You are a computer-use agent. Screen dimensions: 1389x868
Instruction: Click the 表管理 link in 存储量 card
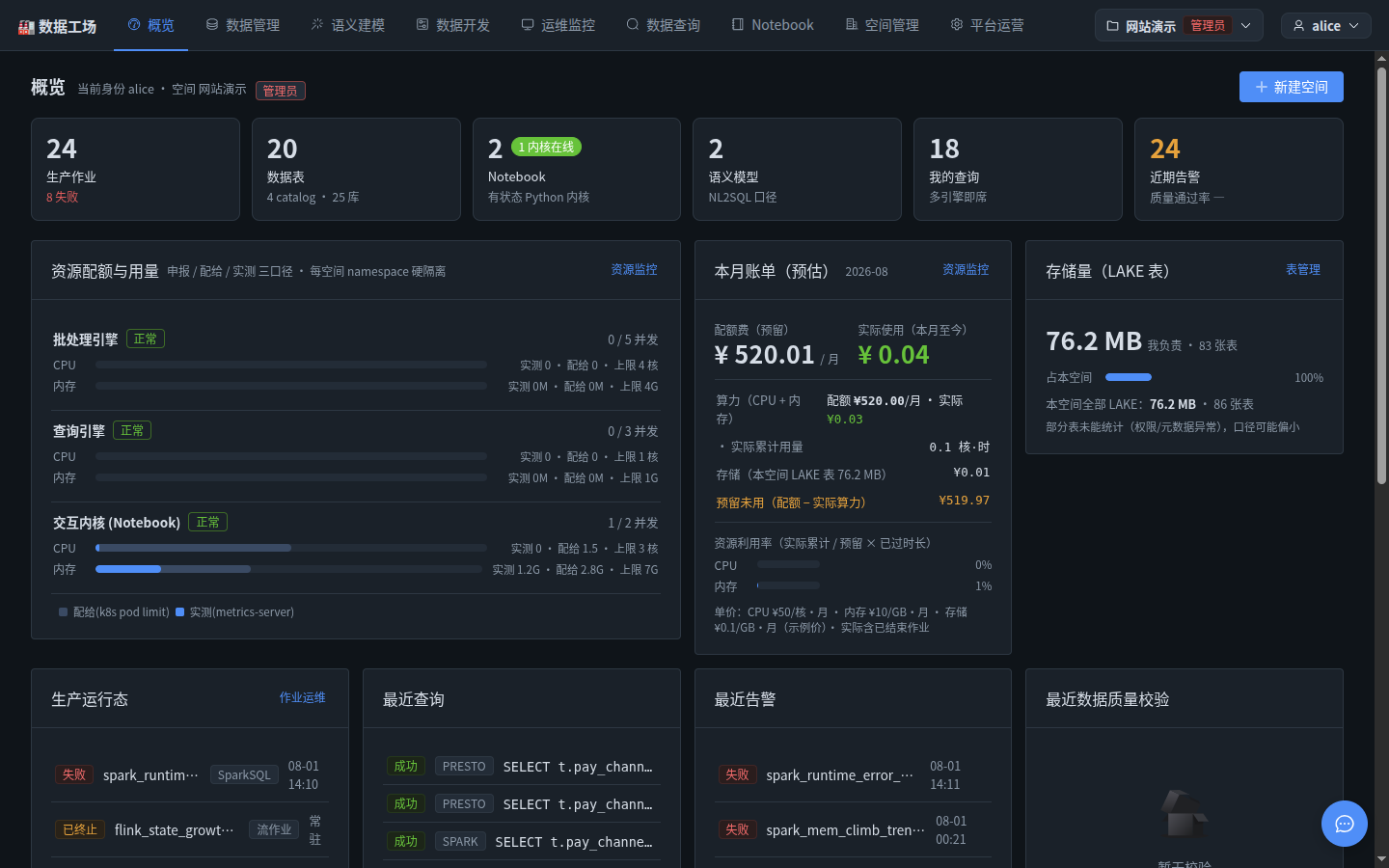[1303, 270]
